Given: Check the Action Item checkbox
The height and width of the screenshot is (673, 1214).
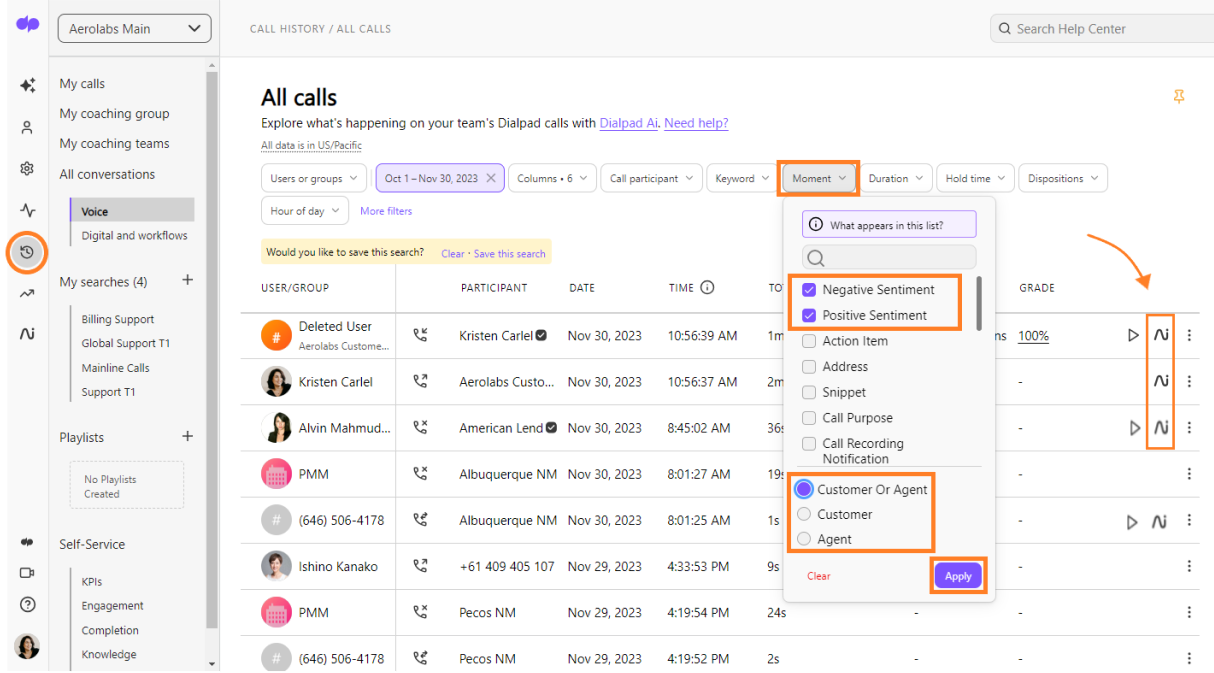Looking at the screenshot, I should click(809, 341).
